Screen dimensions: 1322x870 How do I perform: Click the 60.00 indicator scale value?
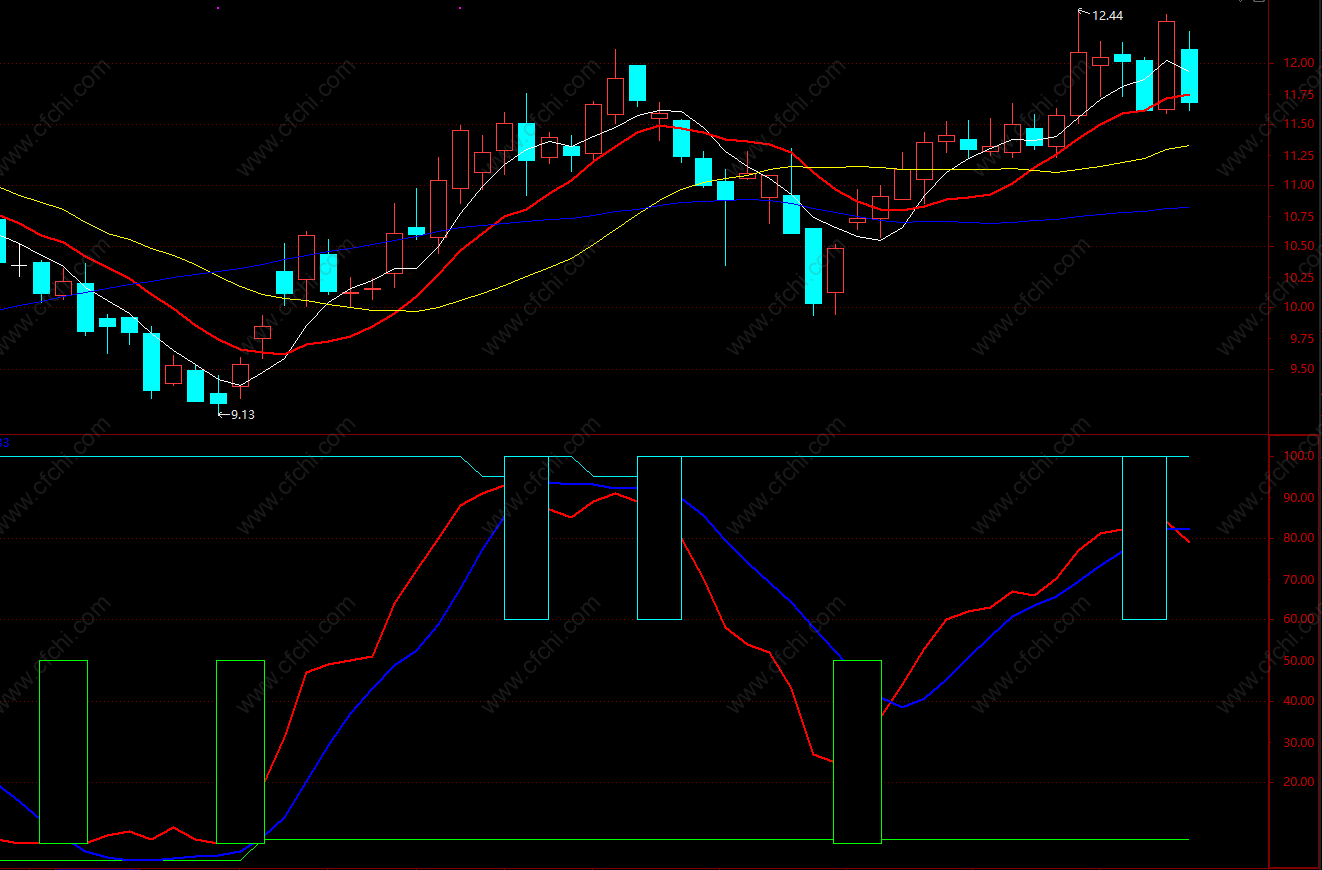tap(1298, 620)
